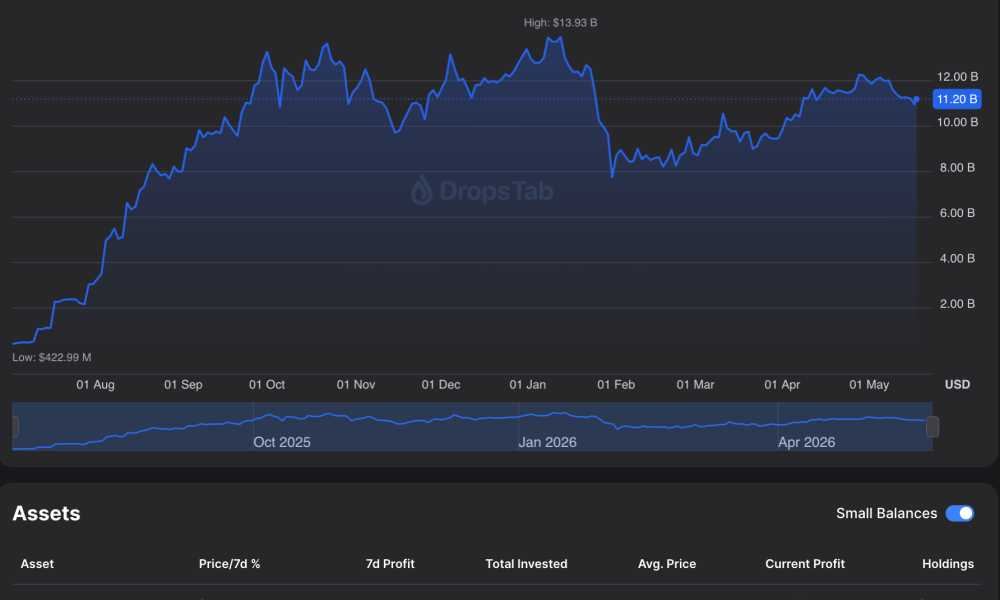
Task: Click the Jan 2026 label in range navigator
Action: pyautogui.click(x=547, y=442)
